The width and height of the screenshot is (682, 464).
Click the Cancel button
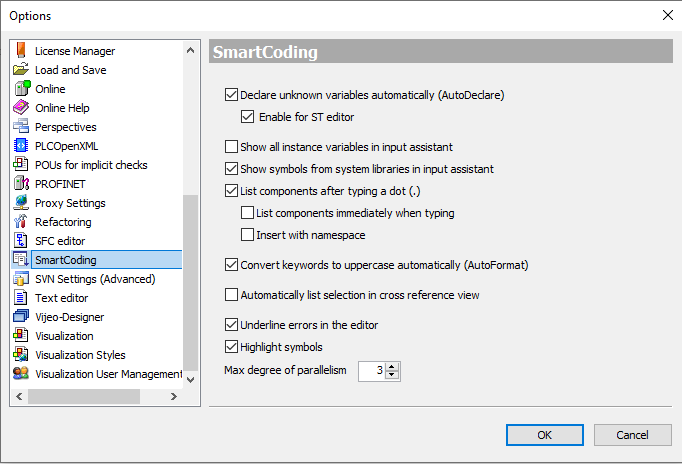pyautogui.click(x=632, y=435)
